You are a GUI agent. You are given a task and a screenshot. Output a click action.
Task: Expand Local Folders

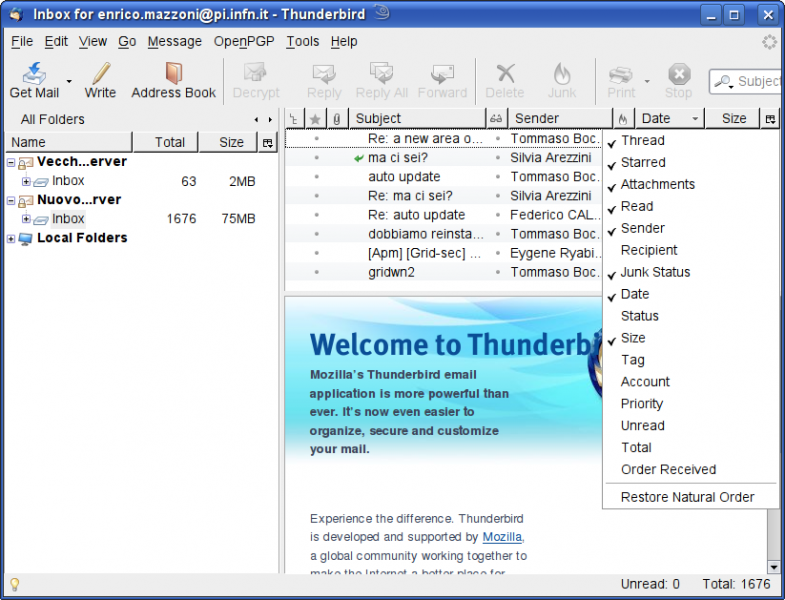pos(11,238)
